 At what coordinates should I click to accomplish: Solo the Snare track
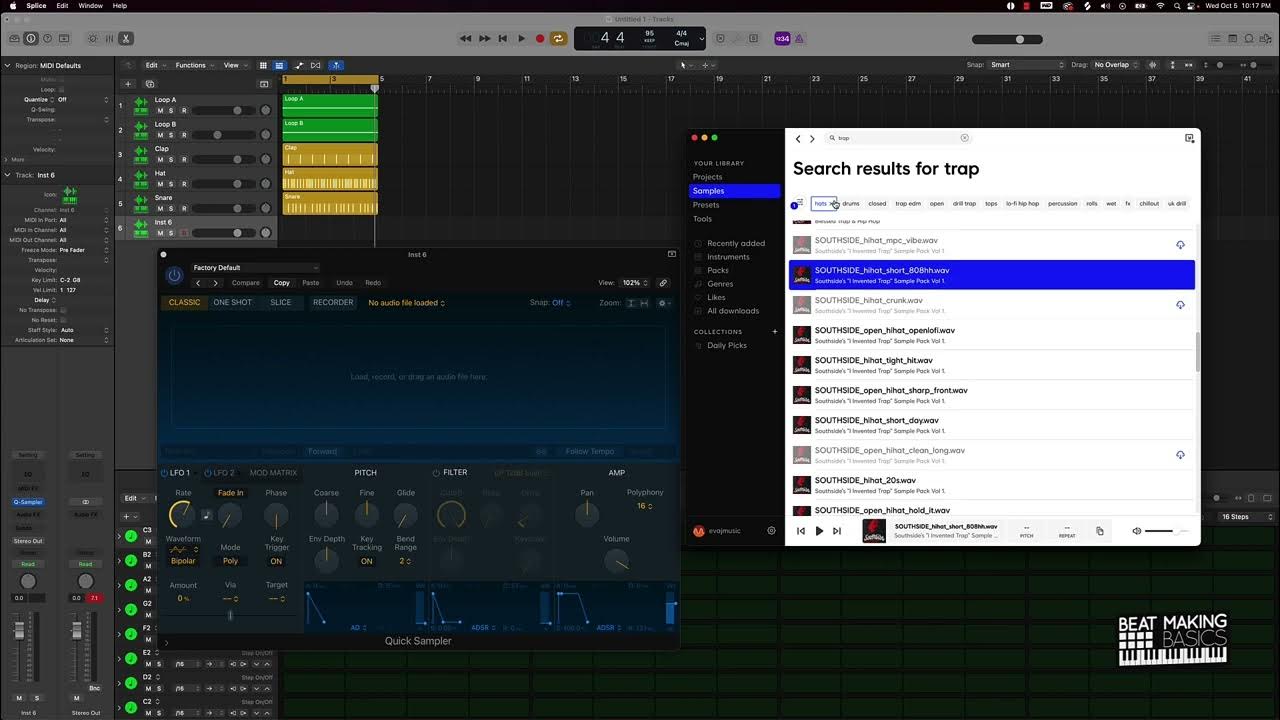pos(171,208)
